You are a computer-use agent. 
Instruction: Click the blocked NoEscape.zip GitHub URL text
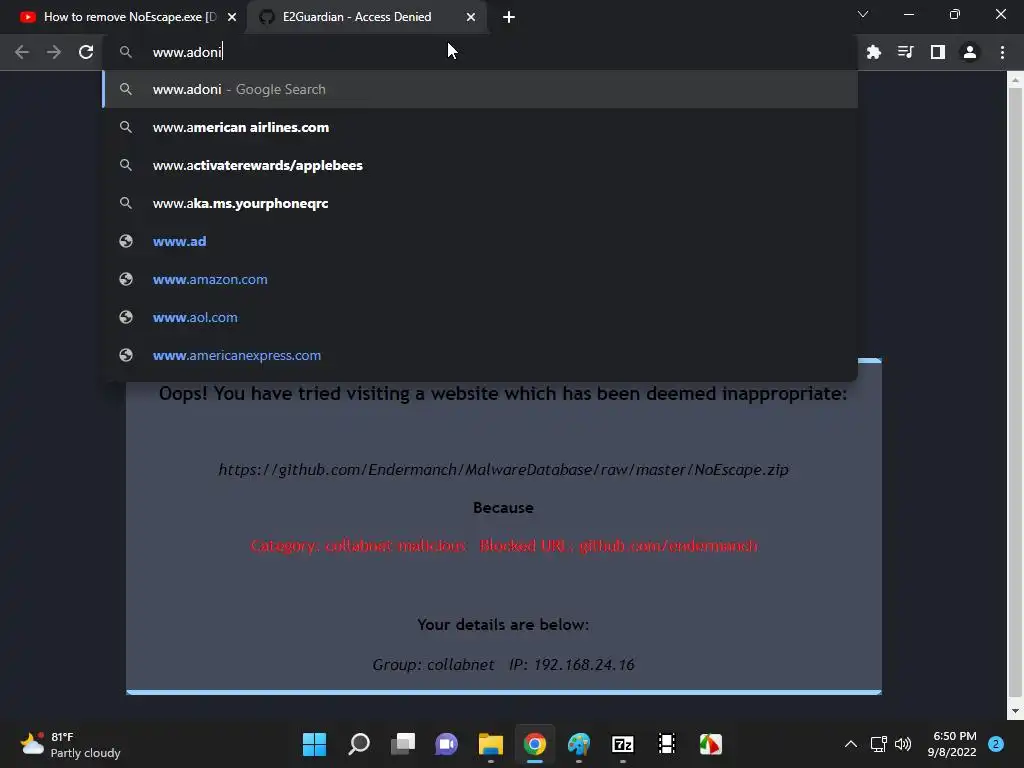(504, 470)
